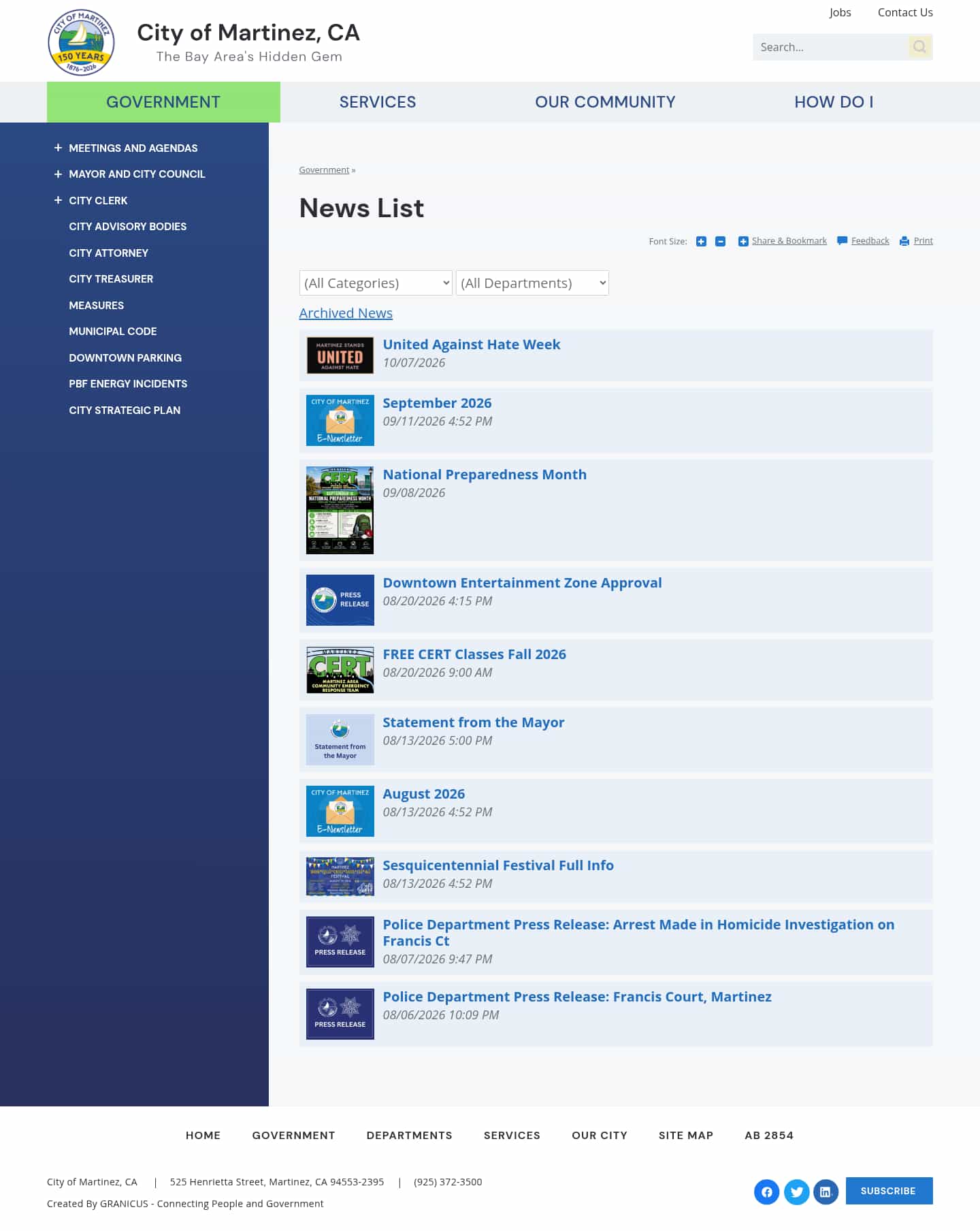Decrease font size with minus icon
This screenshot has height=1231, width=980.
pyautogui.click(x=720, y=241)
